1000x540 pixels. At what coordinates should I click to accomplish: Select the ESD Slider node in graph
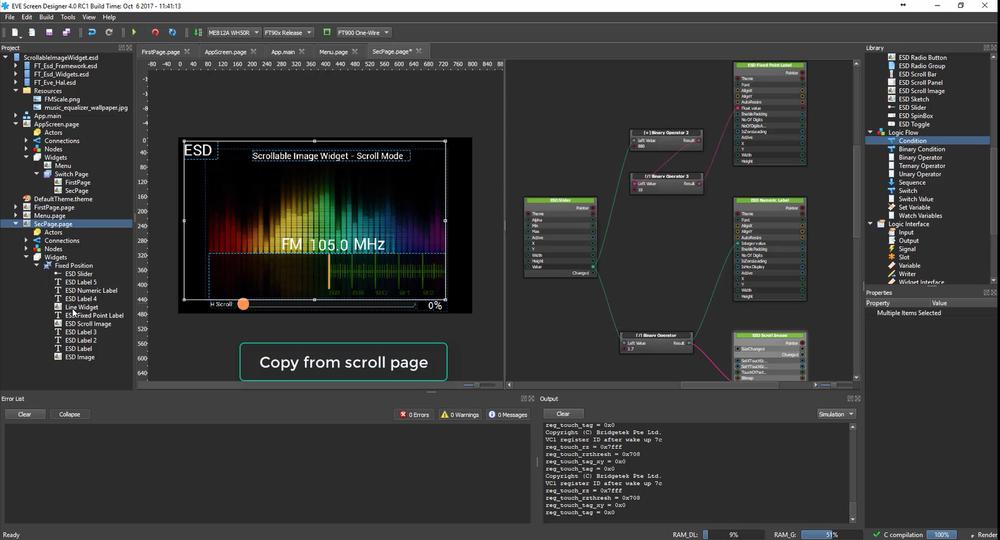tap(560, 238)
